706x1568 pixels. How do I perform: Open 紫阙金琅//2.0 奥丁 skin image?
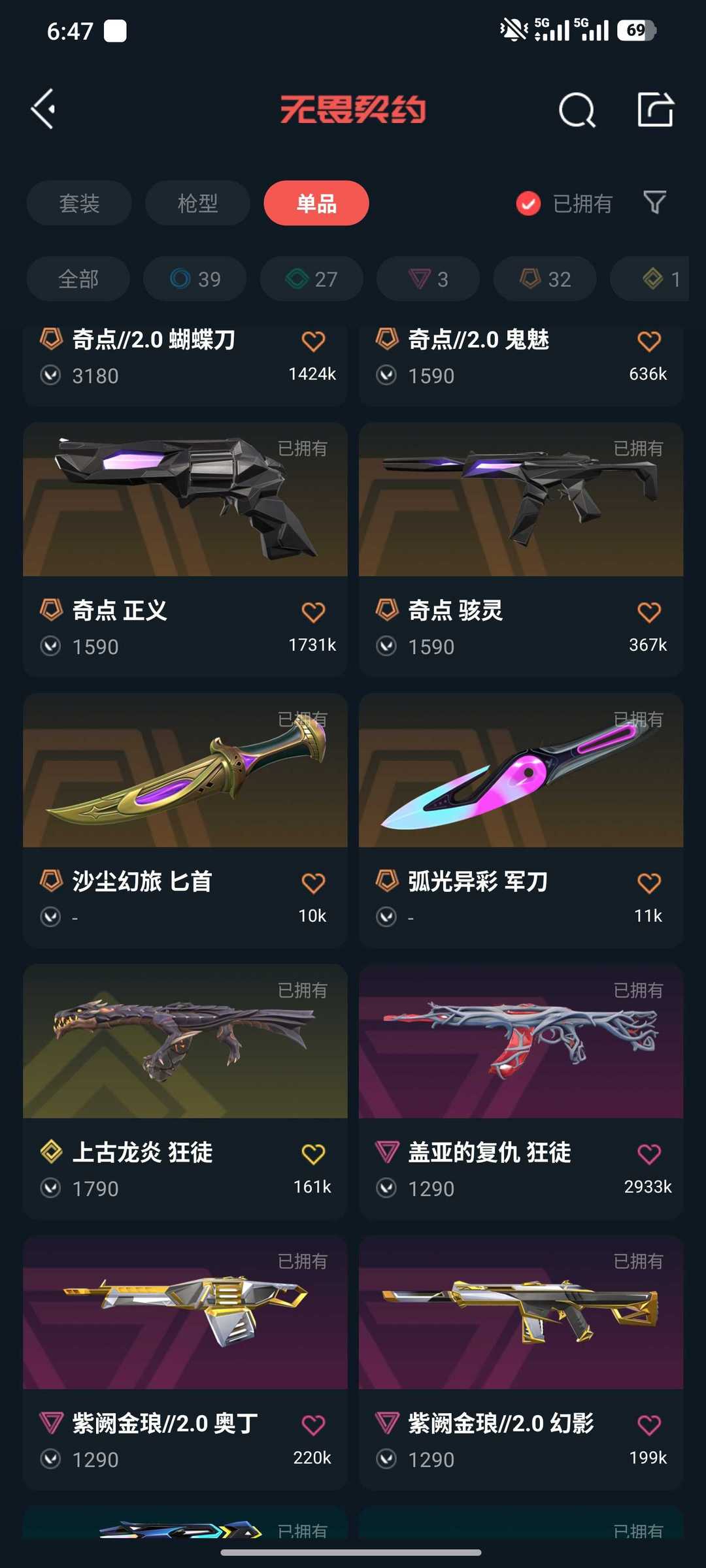coord(185,1313)
